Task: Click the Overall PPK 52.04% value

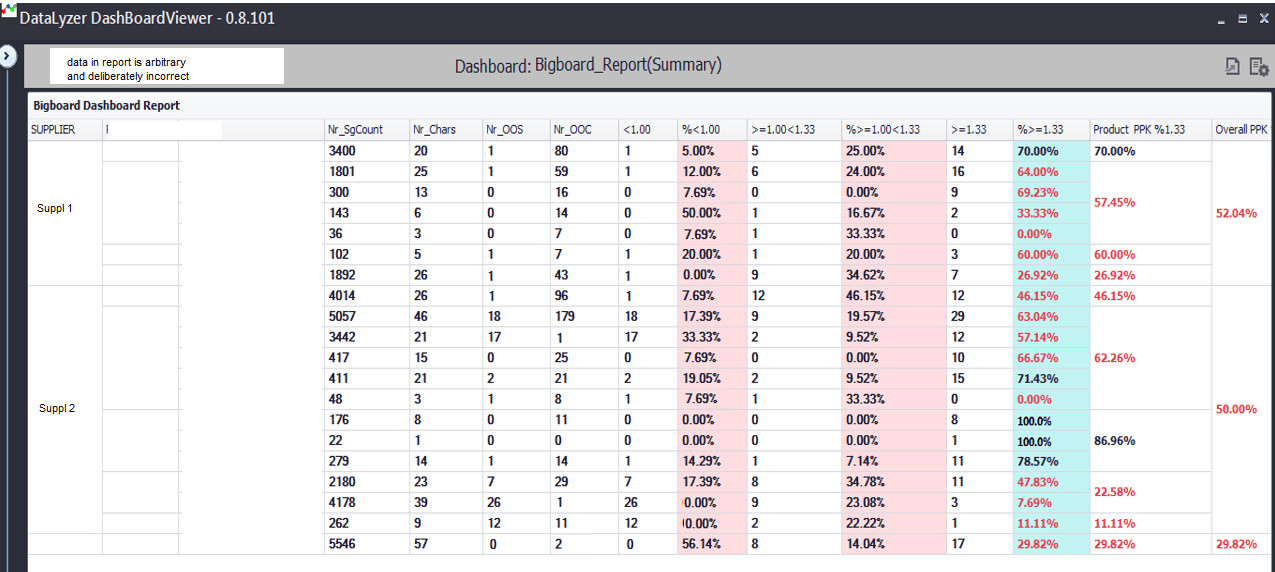Action: click(x=1236, y=213)
